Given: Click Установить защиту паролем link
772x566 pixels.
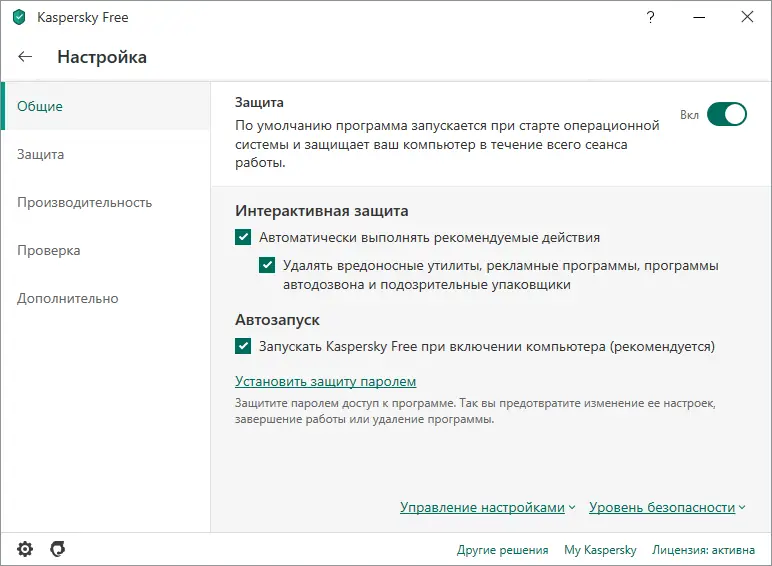Looking at the screenshot, I should point(325,381).
